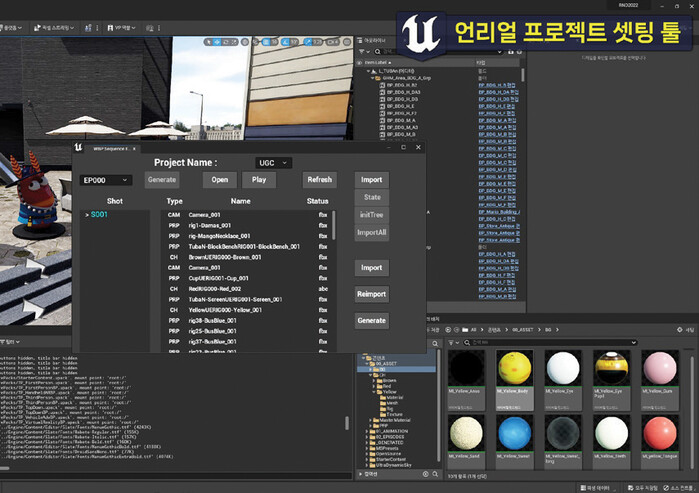This screenshot has height=493, width=699.
Task: Click Content Browser asset filter funnel icon
Action: coord(451,342)
